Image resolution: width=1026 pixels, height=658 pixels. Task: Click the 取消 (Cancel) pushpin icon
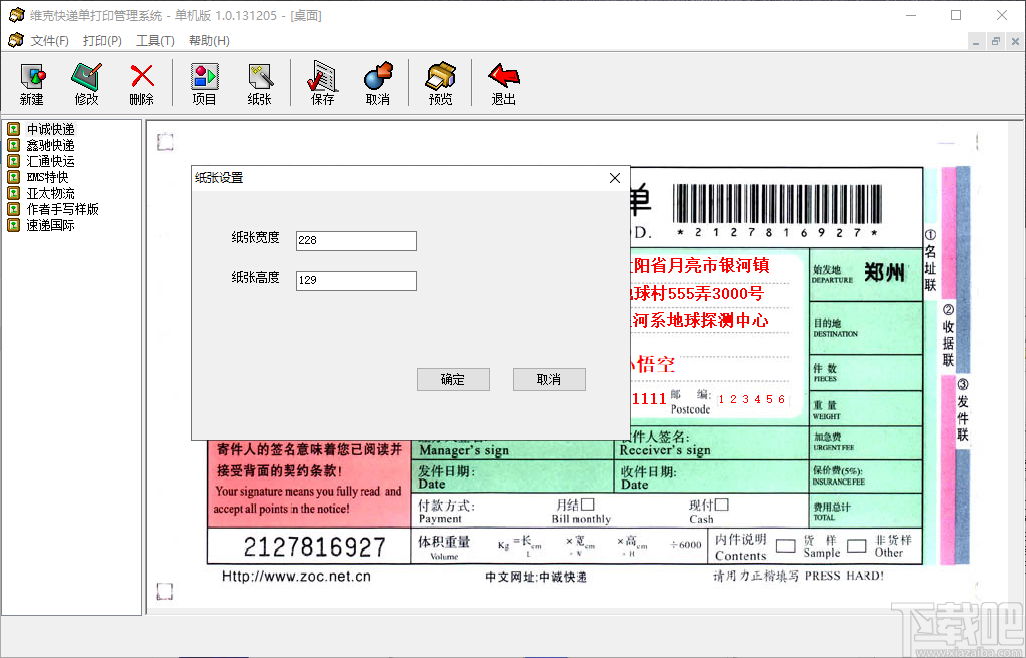tap(378, 82)
